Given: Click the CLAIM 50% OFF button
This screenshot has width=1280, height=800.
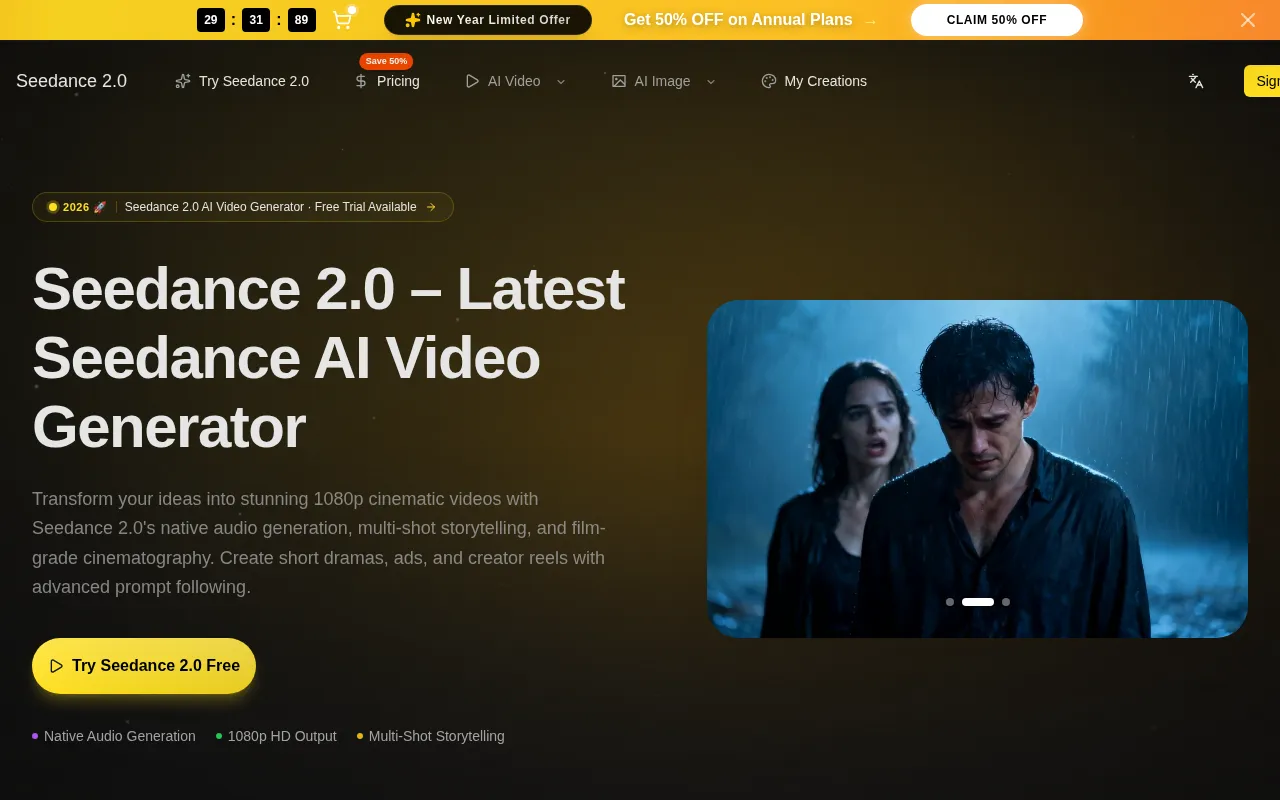Looking at the screenshot, I should [996, 20].
